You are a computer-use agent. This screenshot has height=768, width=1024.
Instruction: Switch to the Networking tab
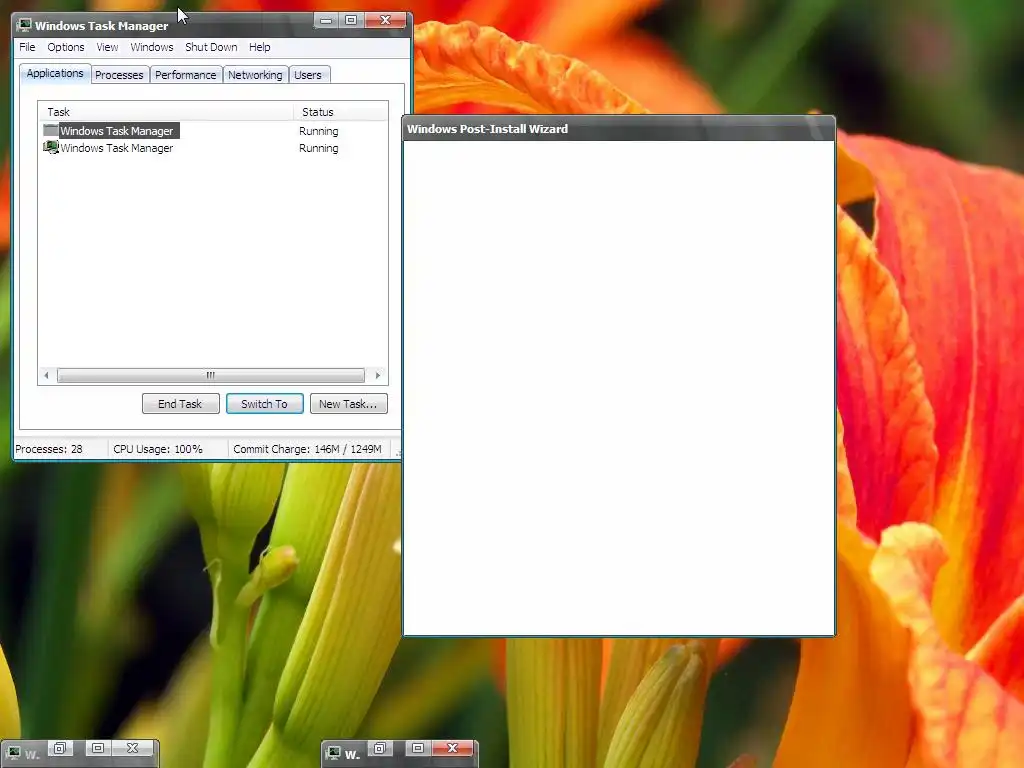tap(255, 75)
